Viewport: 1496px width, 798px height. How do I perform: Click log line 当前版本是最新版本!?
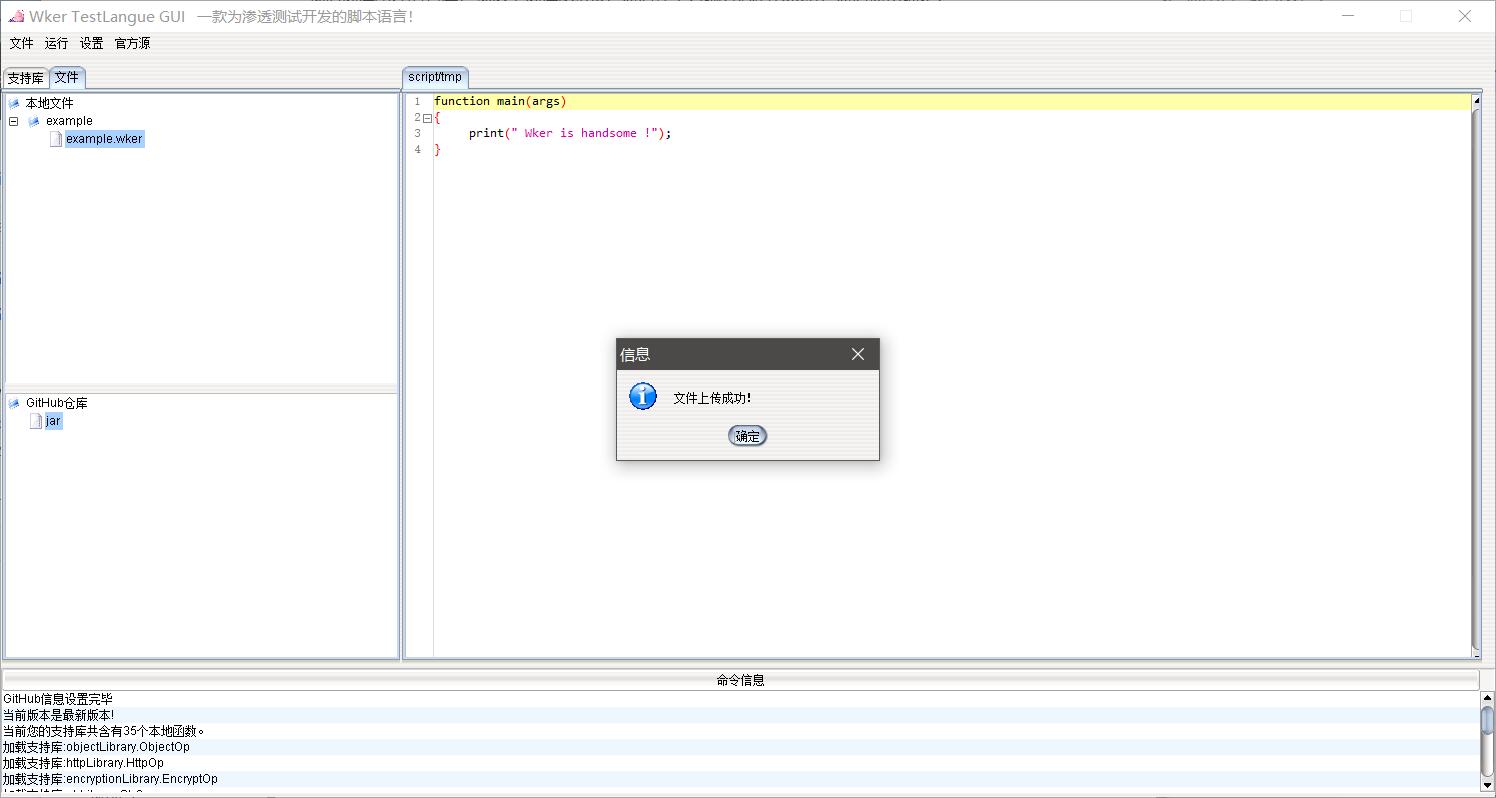pyautogui.click(x=58, y=715)
